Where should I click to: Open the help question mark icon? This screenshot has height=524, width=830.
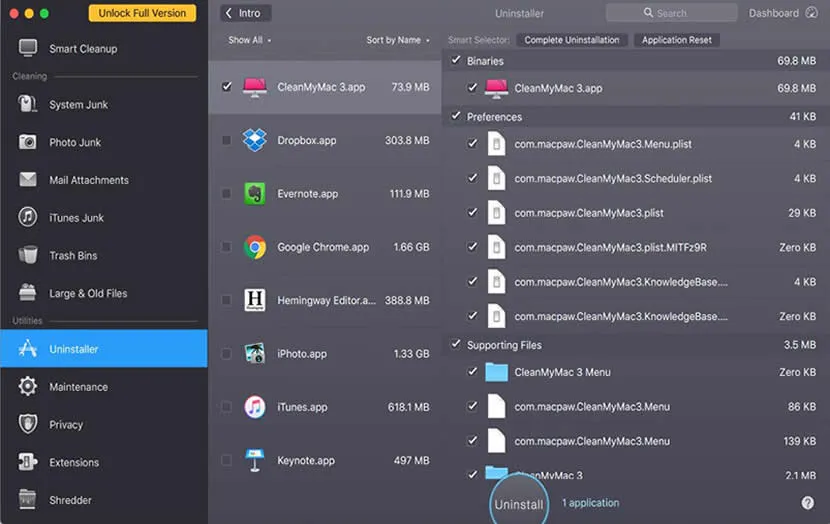[808, 503]
